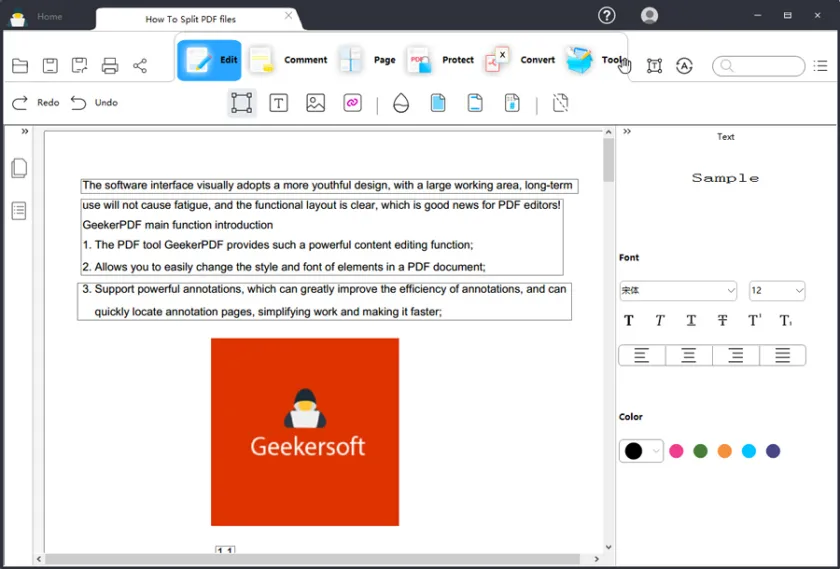Expand the black color picker dropdown
840x569 pixels.
(x=656, y=451)
